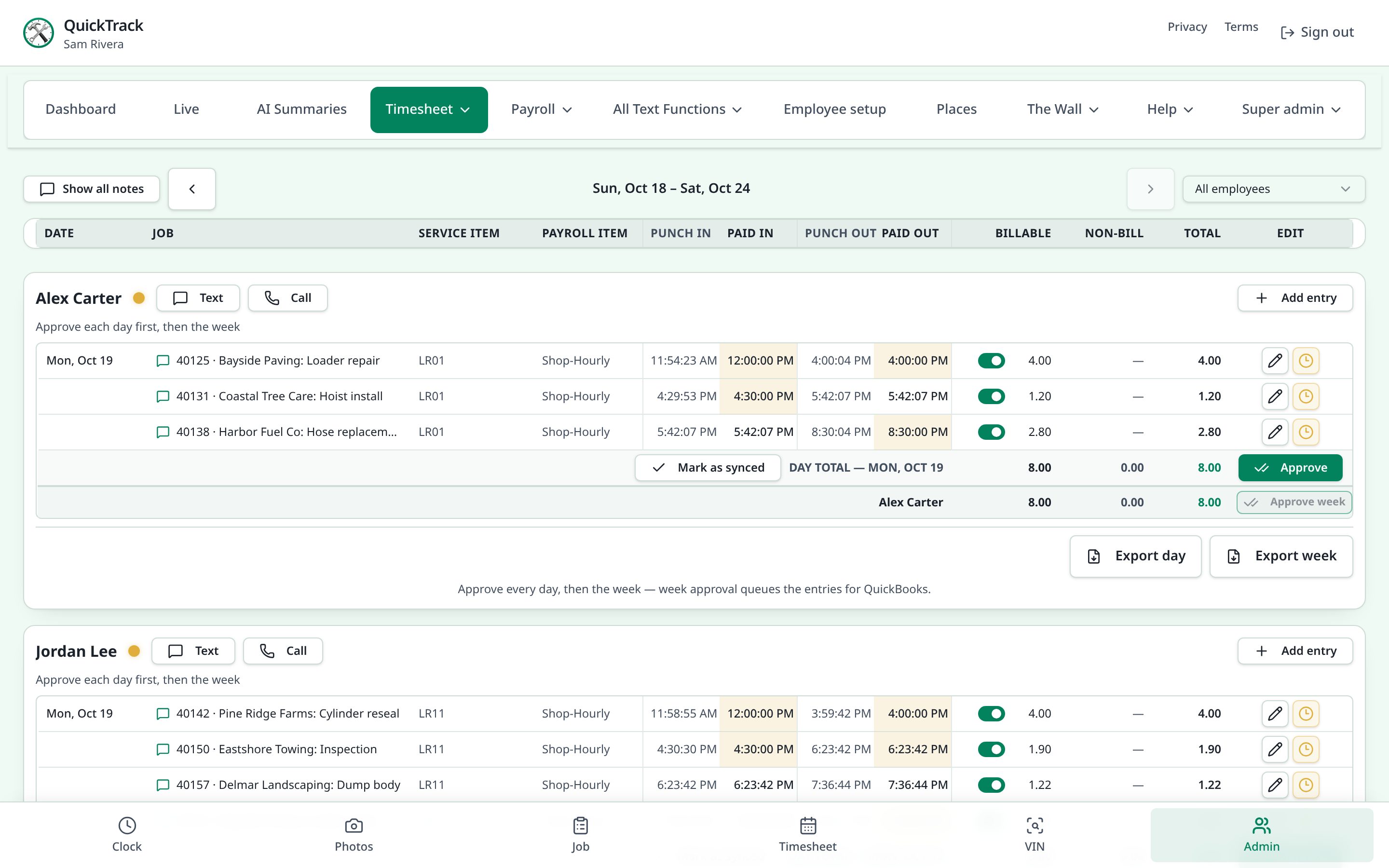Switch to the Places tab
Image resolution: width=1389 pixels, height=868 pixels.
pos(956,109)
